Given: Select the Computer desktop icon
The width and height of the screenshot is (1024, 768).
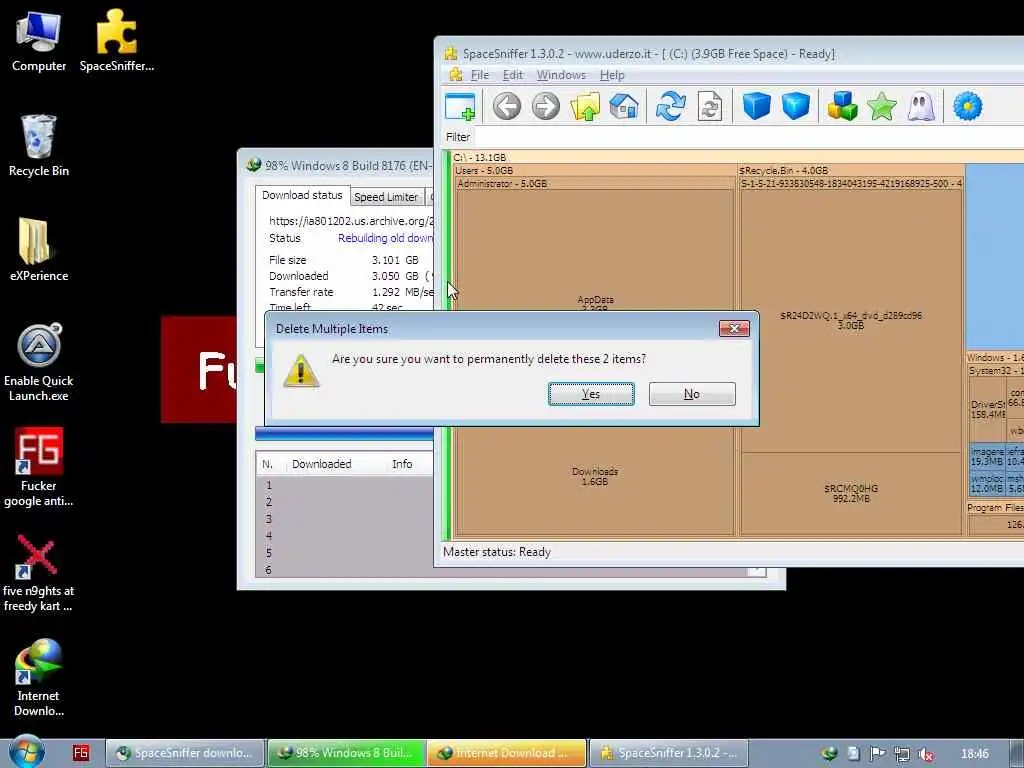Looking at the screenshot, I should tap(39, 41).
